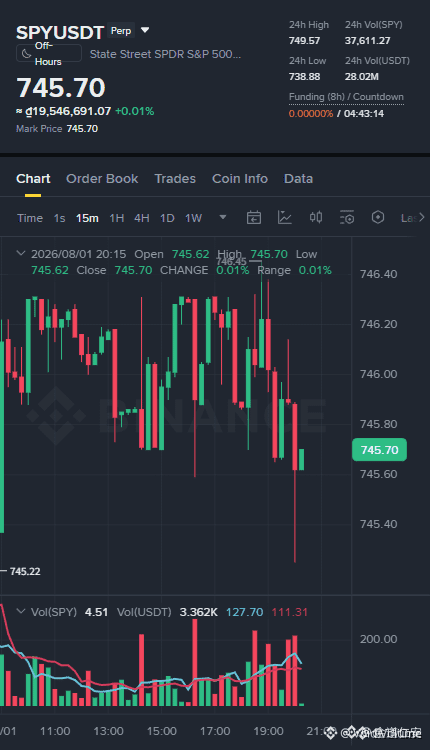Expand more time intervals dropdown
Viewport: 430px width, 750px height.
222,218
